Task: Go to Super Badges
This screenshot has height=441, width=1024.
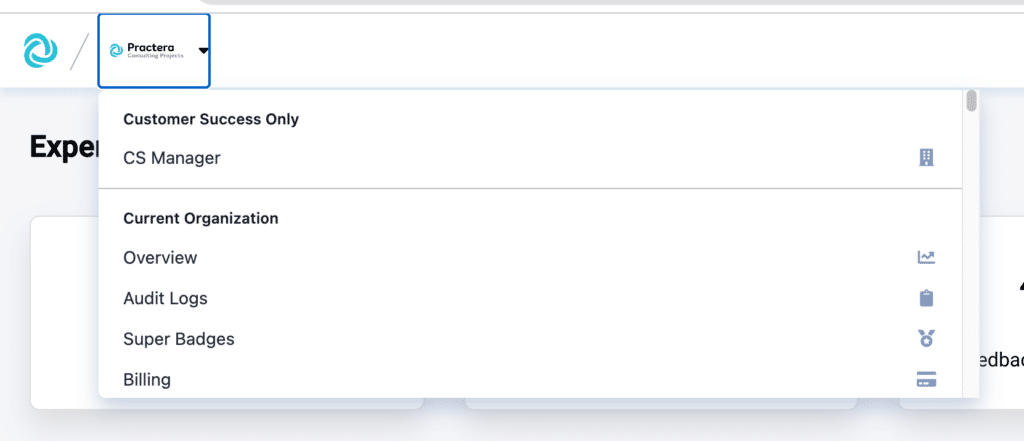Action: click(x=179, y=339)
